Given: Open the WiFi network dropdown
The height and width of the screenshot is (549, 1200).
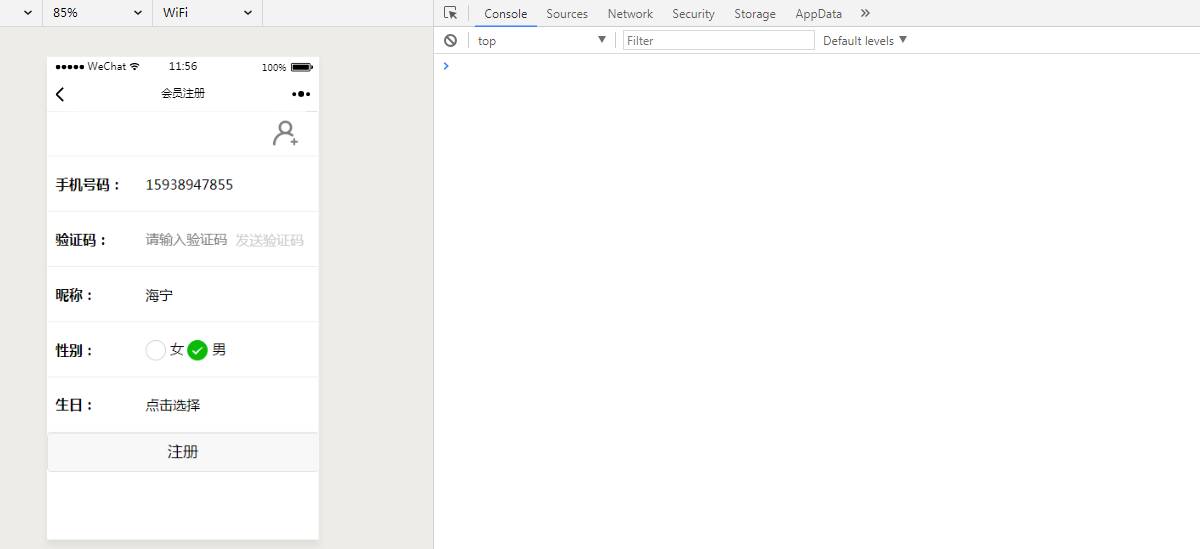Looking at the screenshot, I should click(x=207, y=13).
